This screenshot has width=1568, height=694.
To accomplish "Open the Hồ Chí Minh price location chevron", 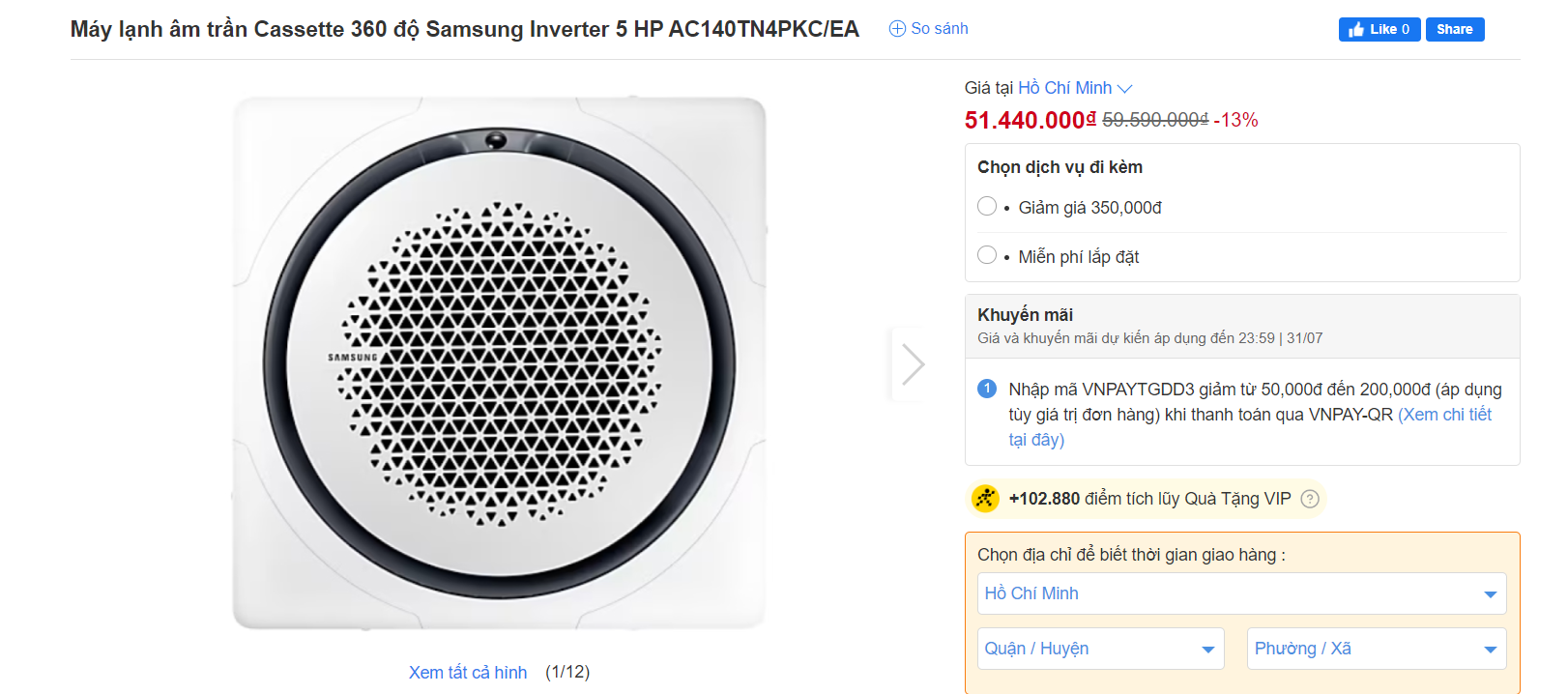I will [1124, 88].
